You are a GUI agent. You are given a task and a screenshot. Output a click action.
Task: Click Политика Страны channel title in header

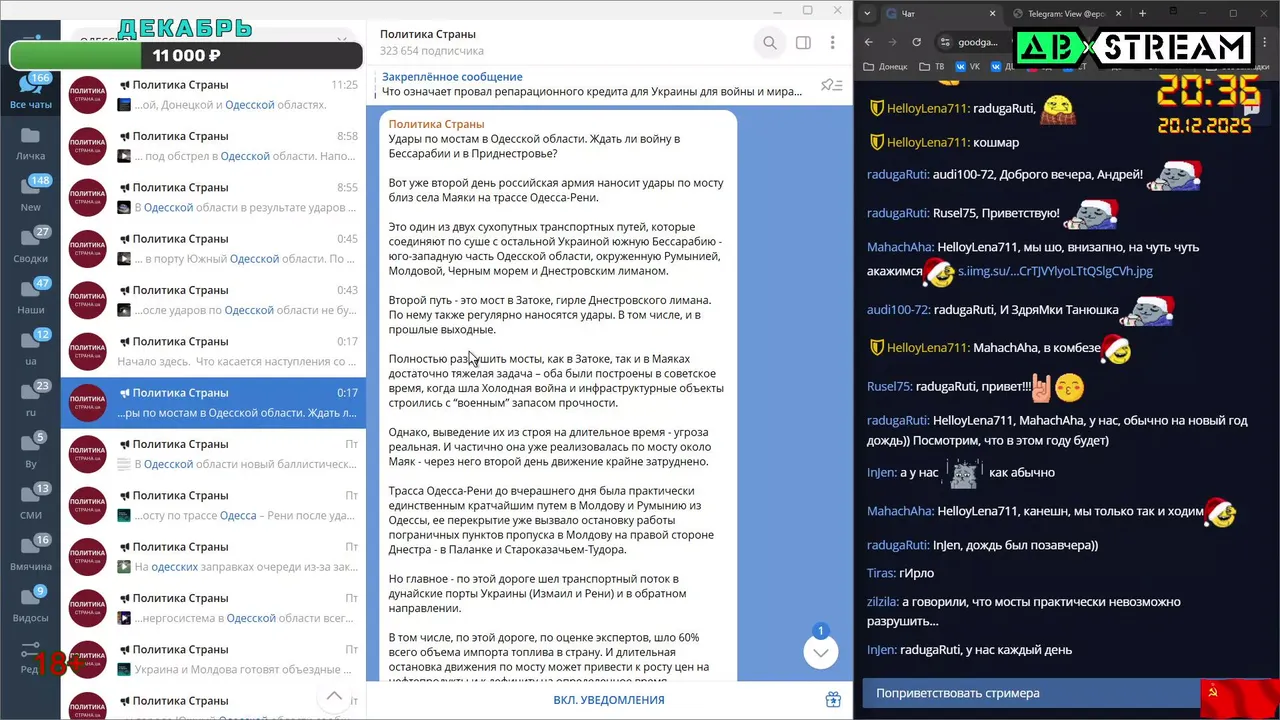coord(428,34)
